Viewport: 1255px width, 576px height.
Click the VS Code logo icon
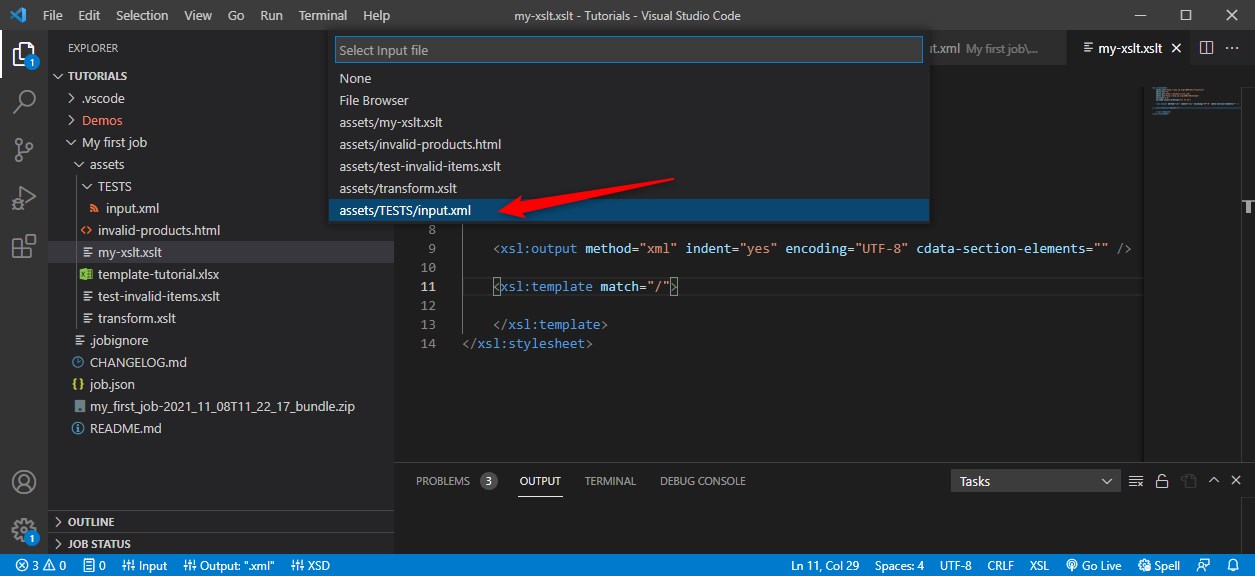tap(17, 15)
